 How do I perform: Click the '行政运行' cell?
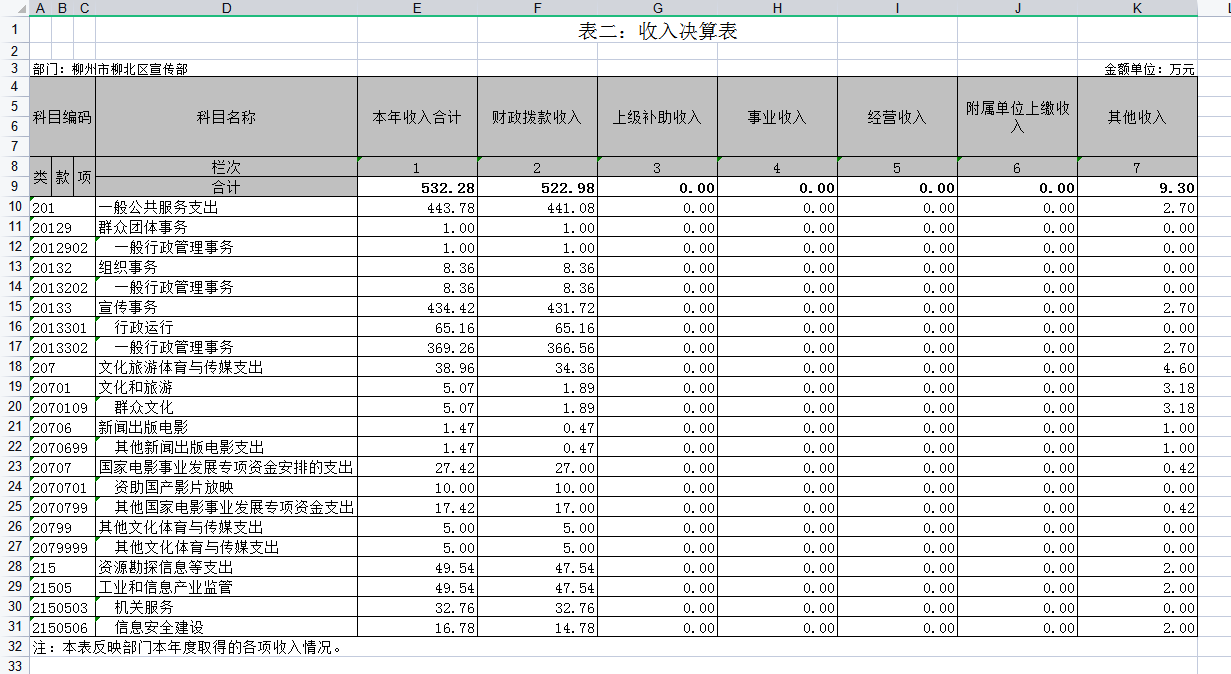click(226, 327)
